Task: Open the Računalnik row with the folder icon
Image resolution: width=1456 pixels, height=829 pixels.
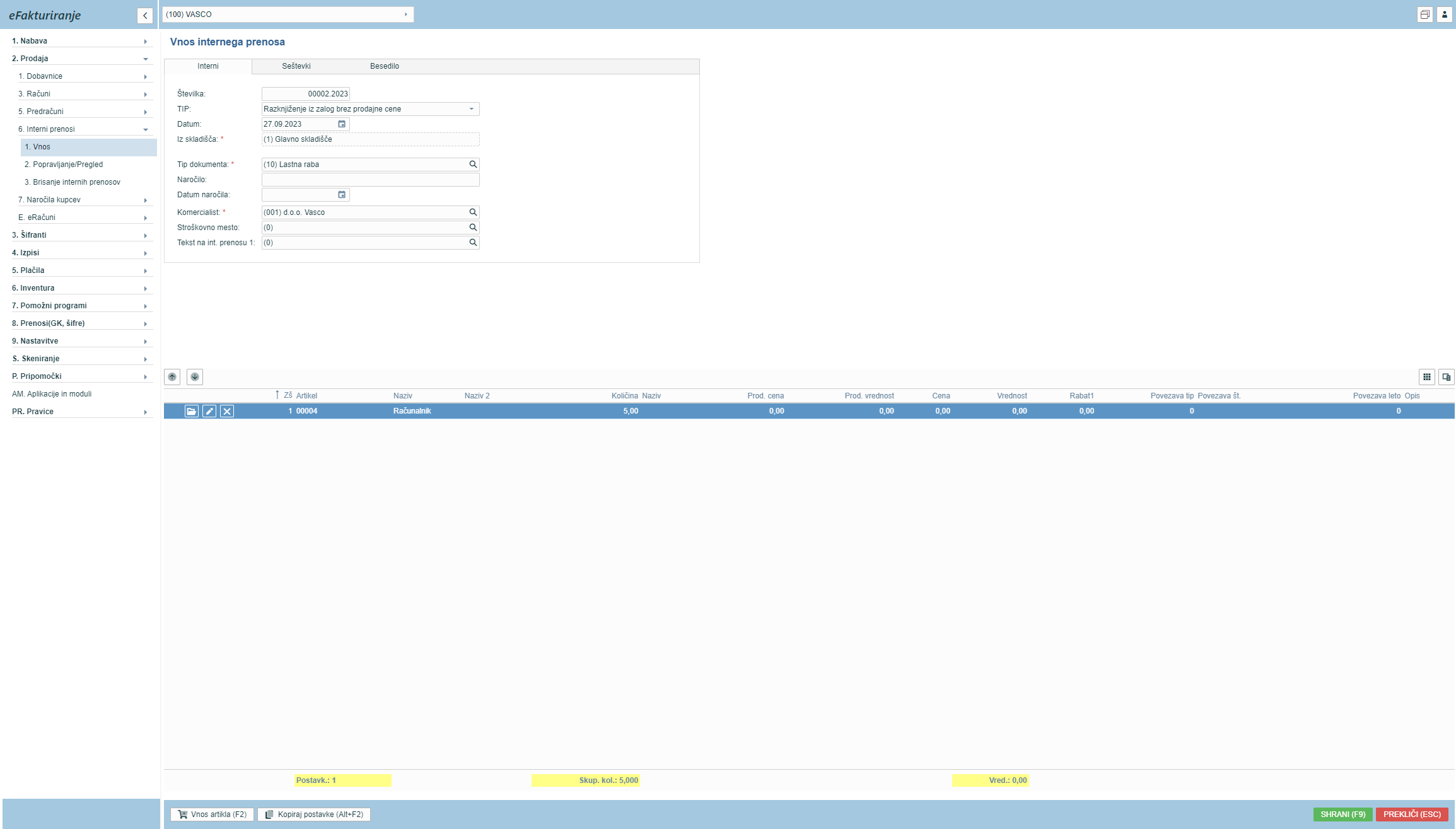Action: coord(192,411)
